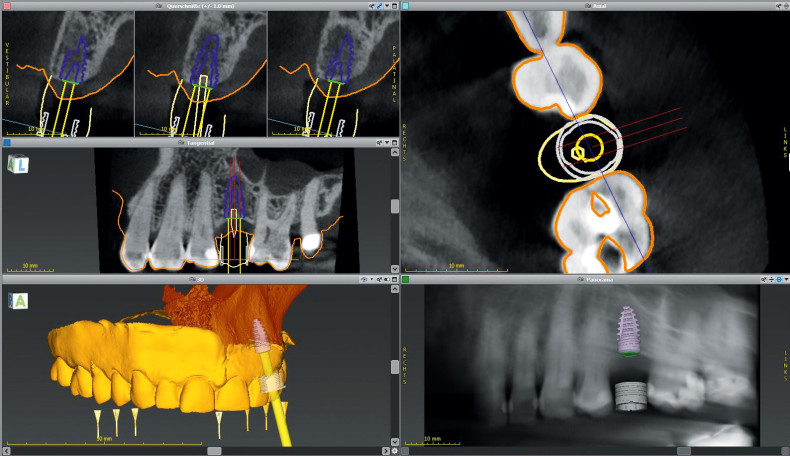Click up arrow of 3D vertical scrollbar
The image size is (790, 456).
(x=394, y=289)
